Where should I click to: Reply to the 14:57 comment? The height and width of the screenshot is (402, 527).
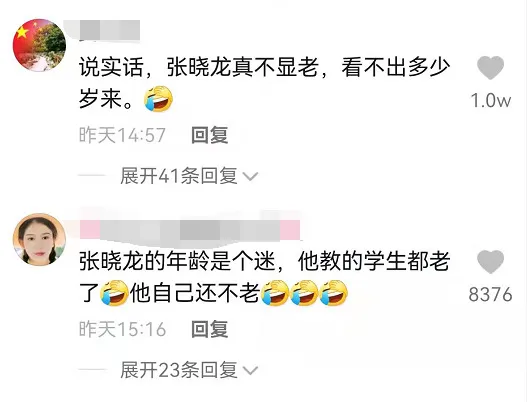click(x=210, y=135)
